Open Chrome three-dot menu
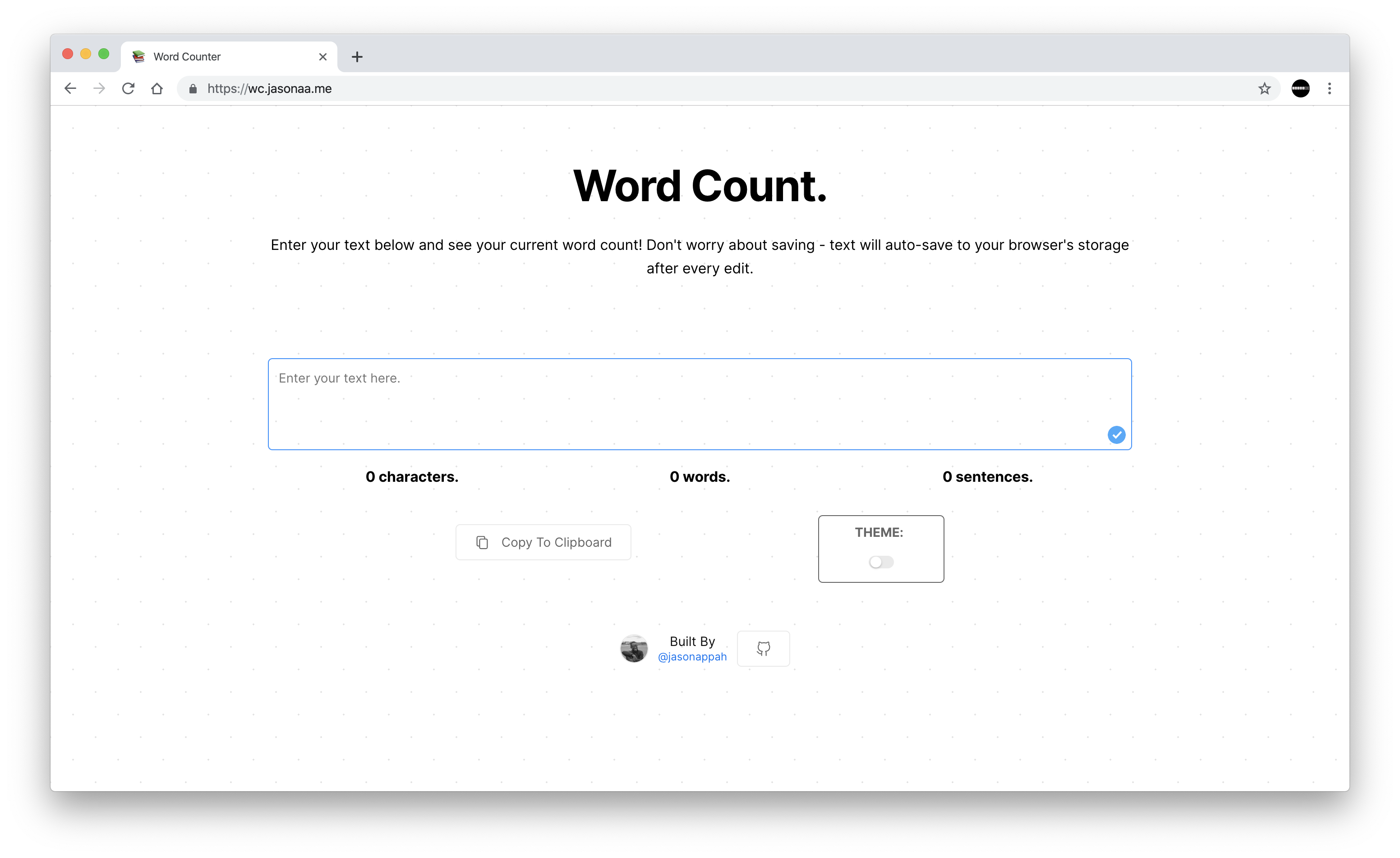 pos(1329,88)
